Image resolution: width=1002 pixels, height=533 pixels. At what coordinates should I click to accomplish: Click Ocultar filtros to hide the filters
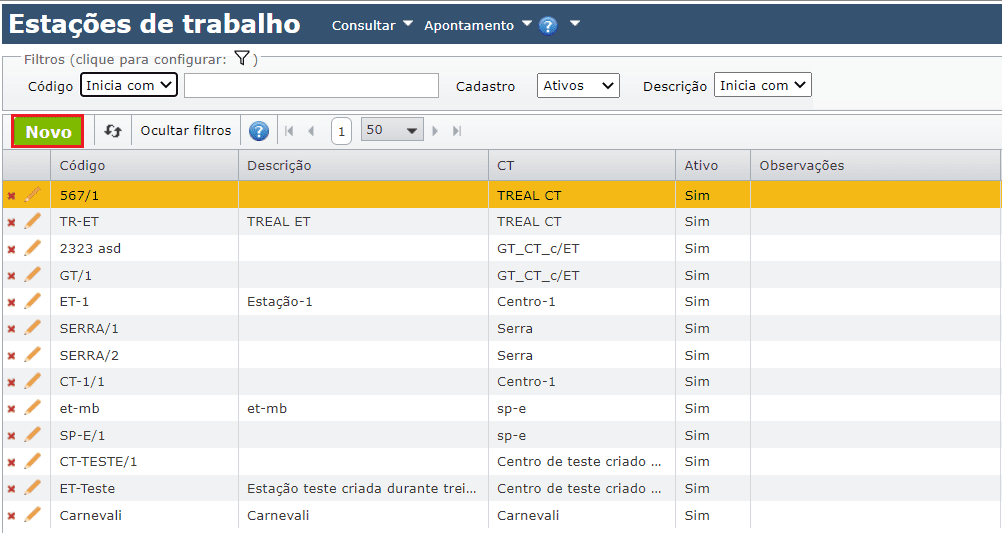186,131
